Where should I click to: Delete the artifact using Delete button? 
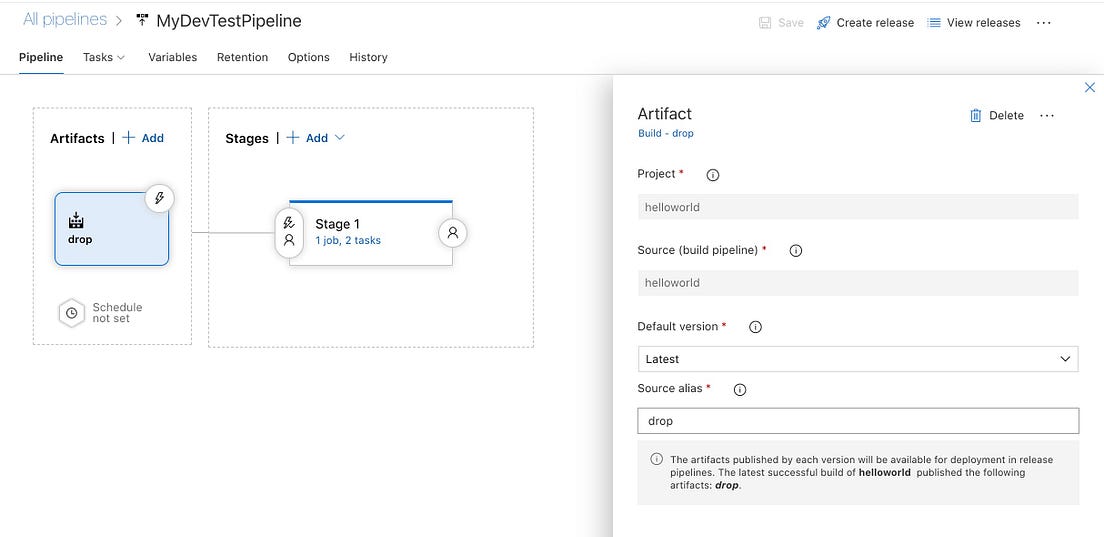(x=997, y=116)
